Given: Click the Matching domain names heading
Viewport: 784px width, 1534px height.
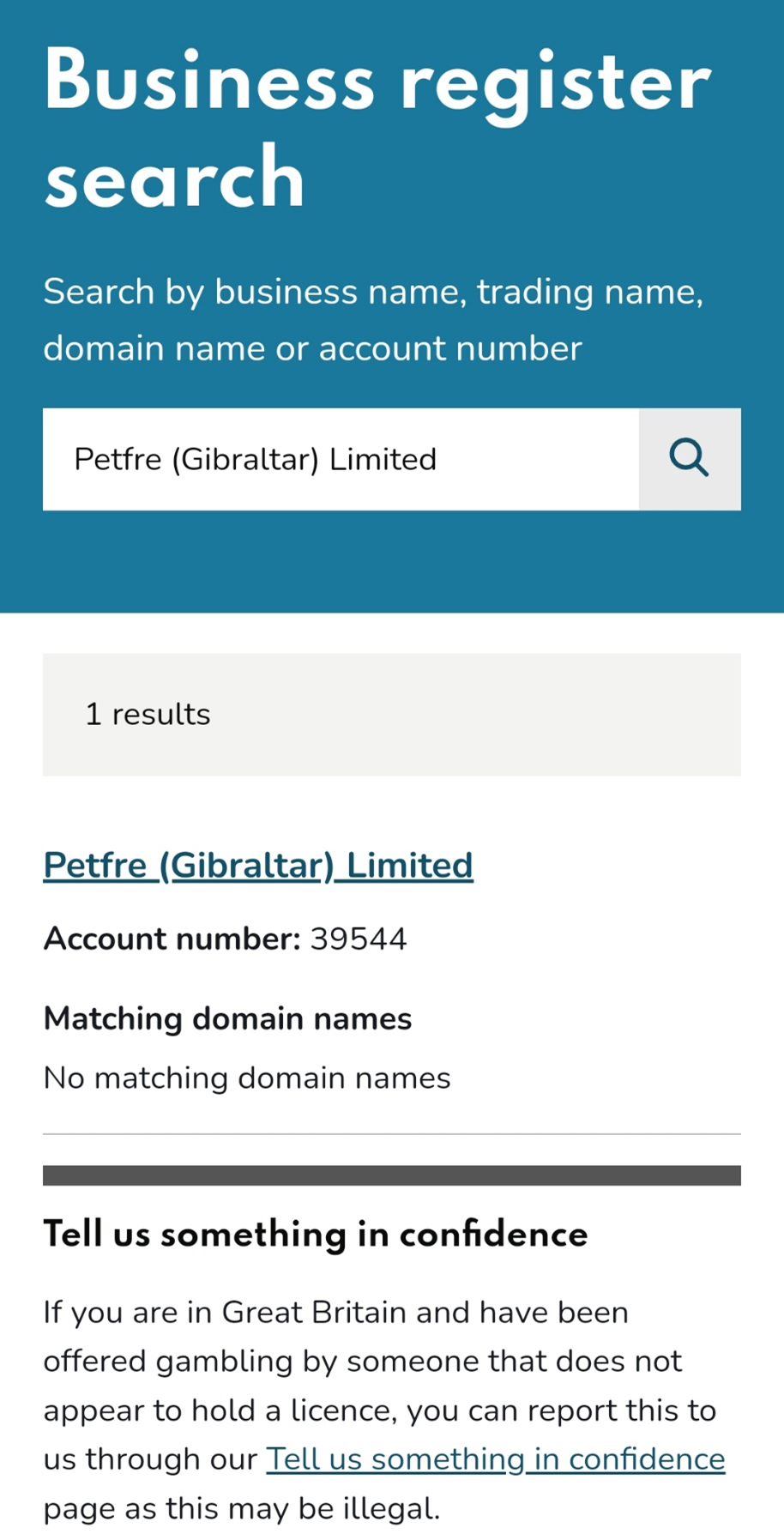Looking at the screenshot, I should coord(227,1018).
